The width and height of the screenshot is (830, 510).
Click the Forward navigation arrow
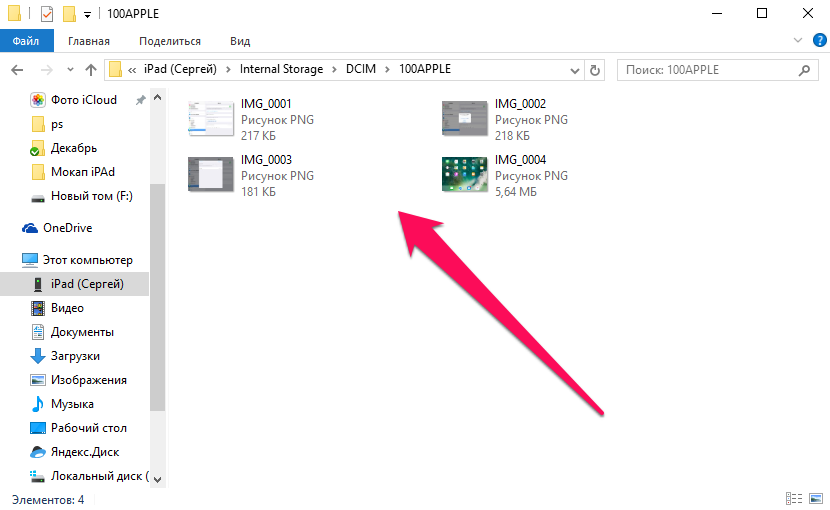(x=47, y=69)
